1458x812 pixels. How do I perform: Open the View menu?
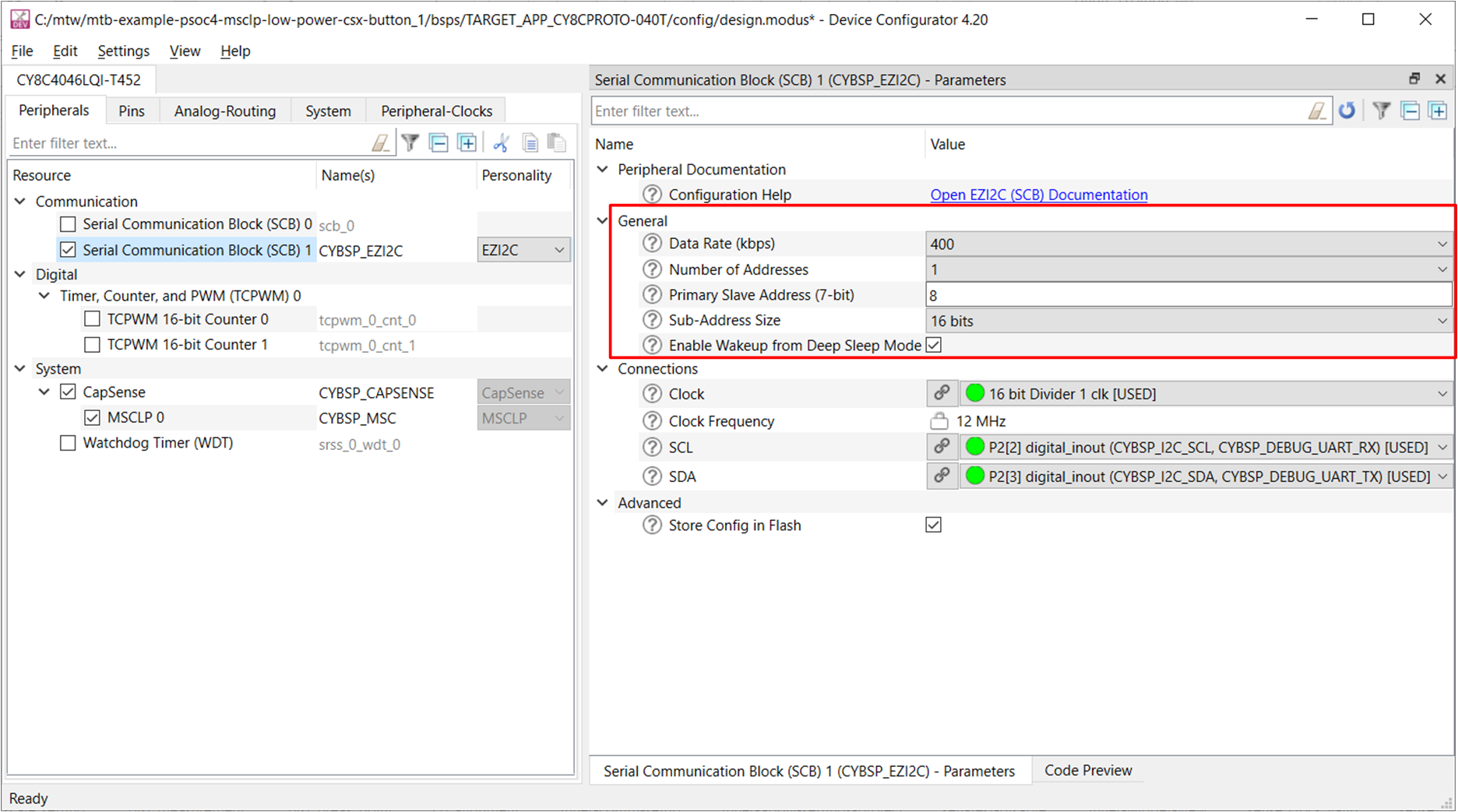[185, 51]
